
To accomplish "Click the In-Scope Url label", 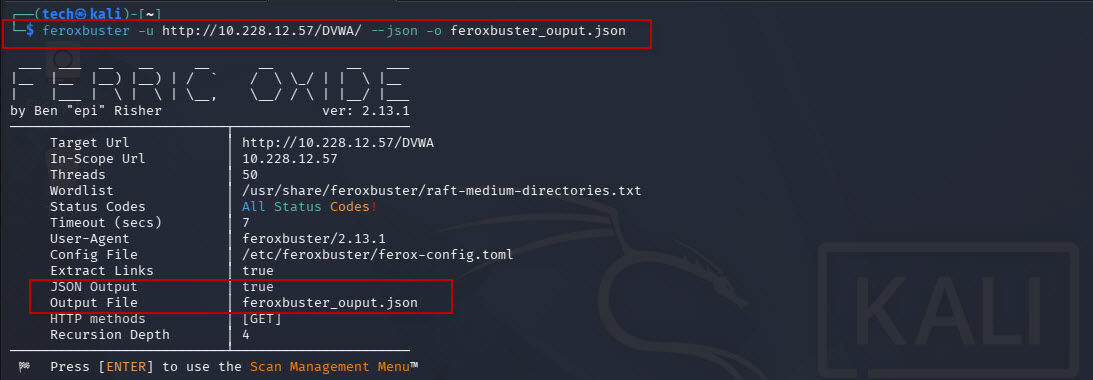I will pyautogui.click(x=98, y=159).
